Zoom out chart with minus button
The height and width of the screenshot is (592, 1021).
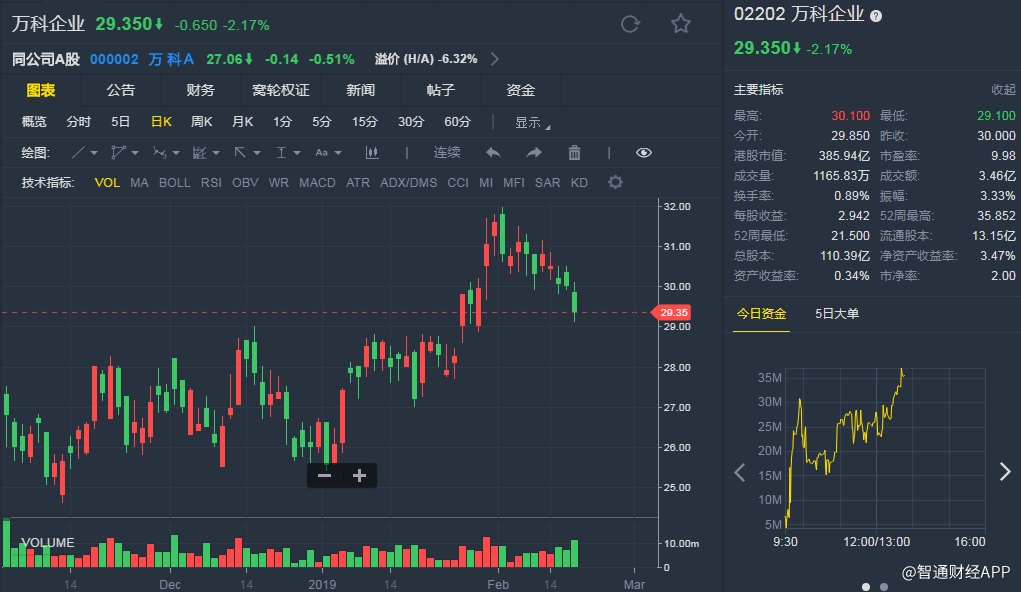click(324, 476)
